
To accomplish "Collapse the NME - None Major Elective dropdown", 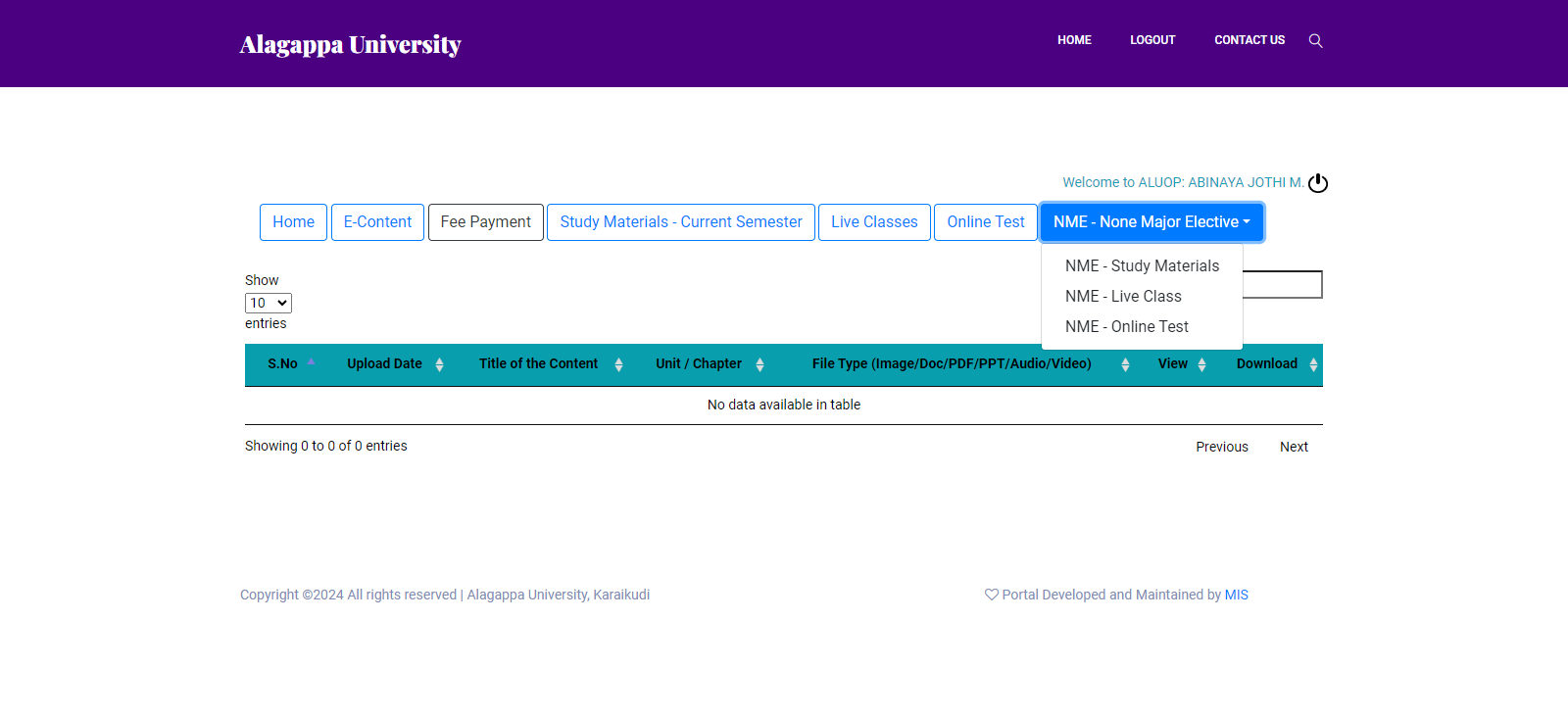I will coord(1151,222).
